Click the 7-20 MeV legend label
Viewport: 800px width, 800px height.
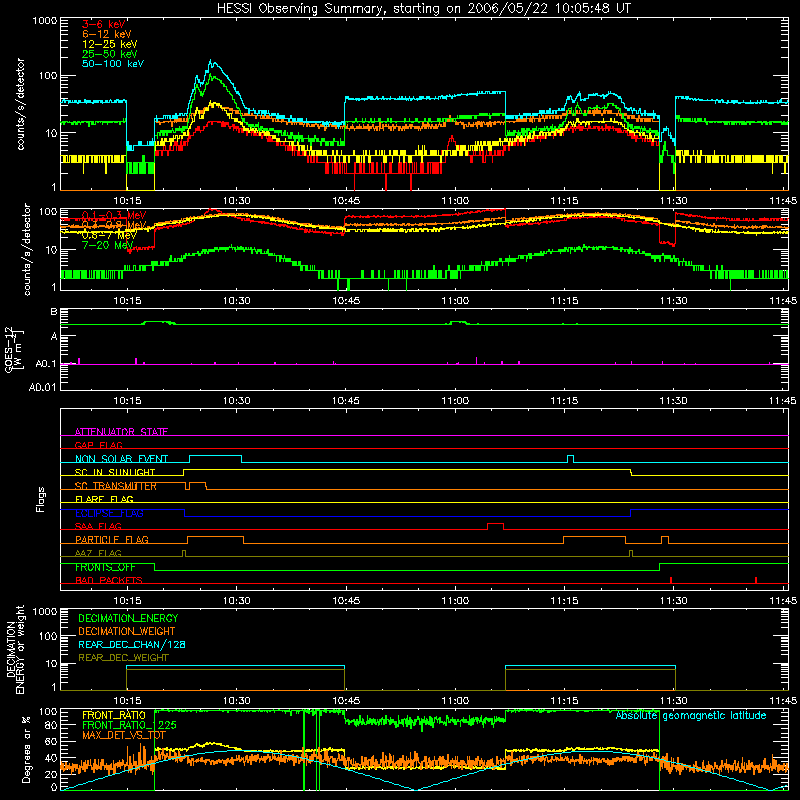pyautogui.click(x=108, y=245)
